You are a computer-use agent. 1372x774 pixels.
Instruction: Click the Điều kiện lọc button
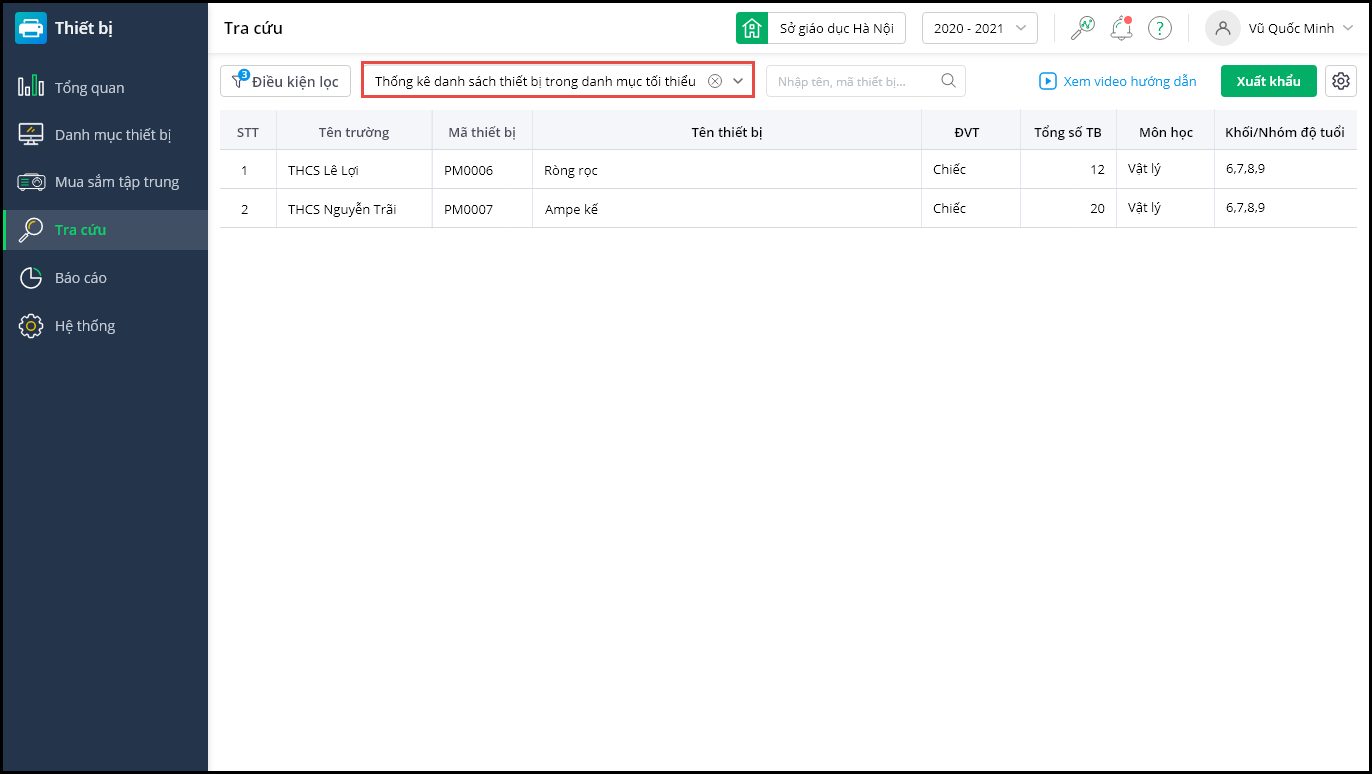coord(285,81)
